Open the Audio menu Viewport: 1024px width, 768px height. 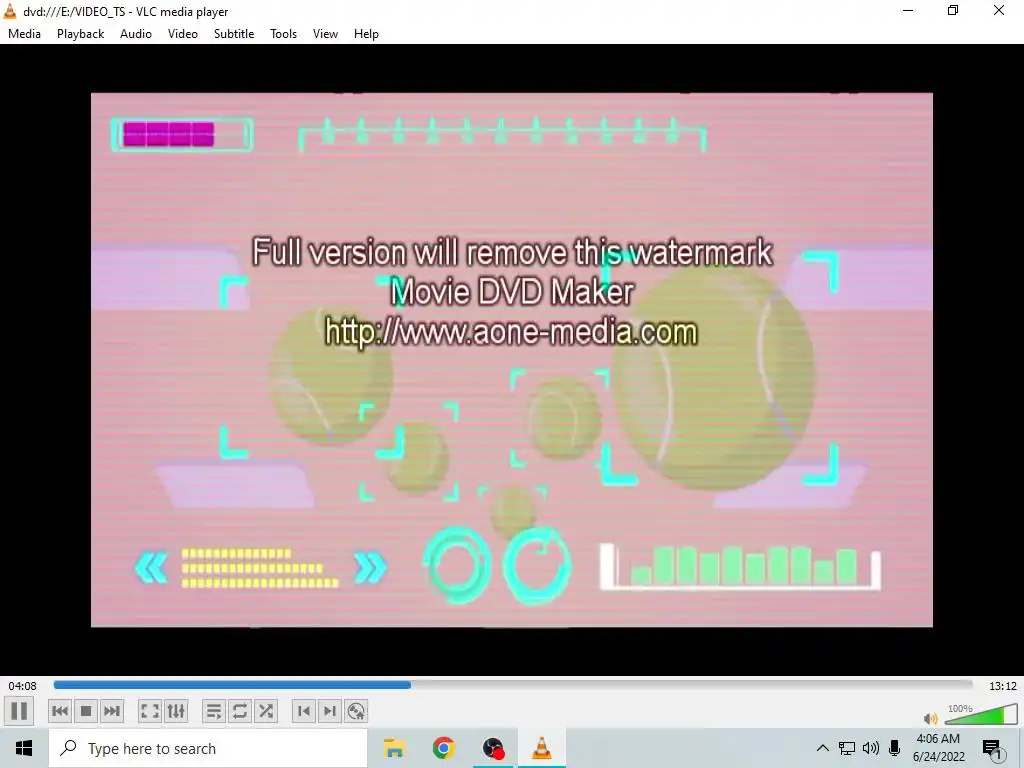(x=136, y=34)
